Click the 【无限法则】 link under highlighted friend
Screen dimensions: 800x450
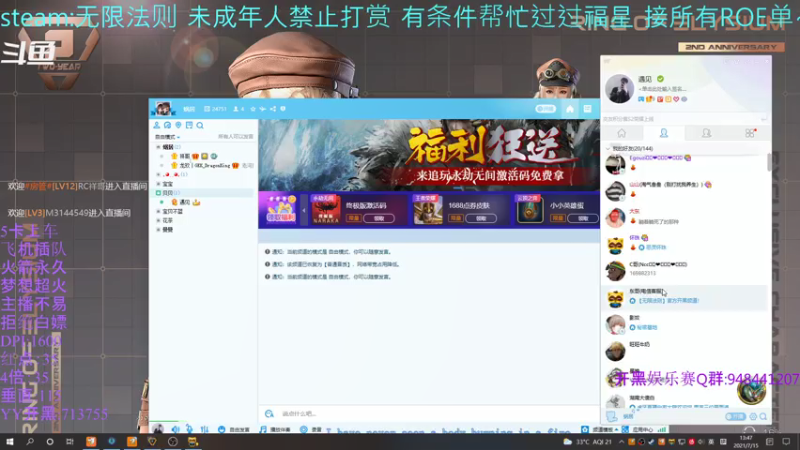669,301
